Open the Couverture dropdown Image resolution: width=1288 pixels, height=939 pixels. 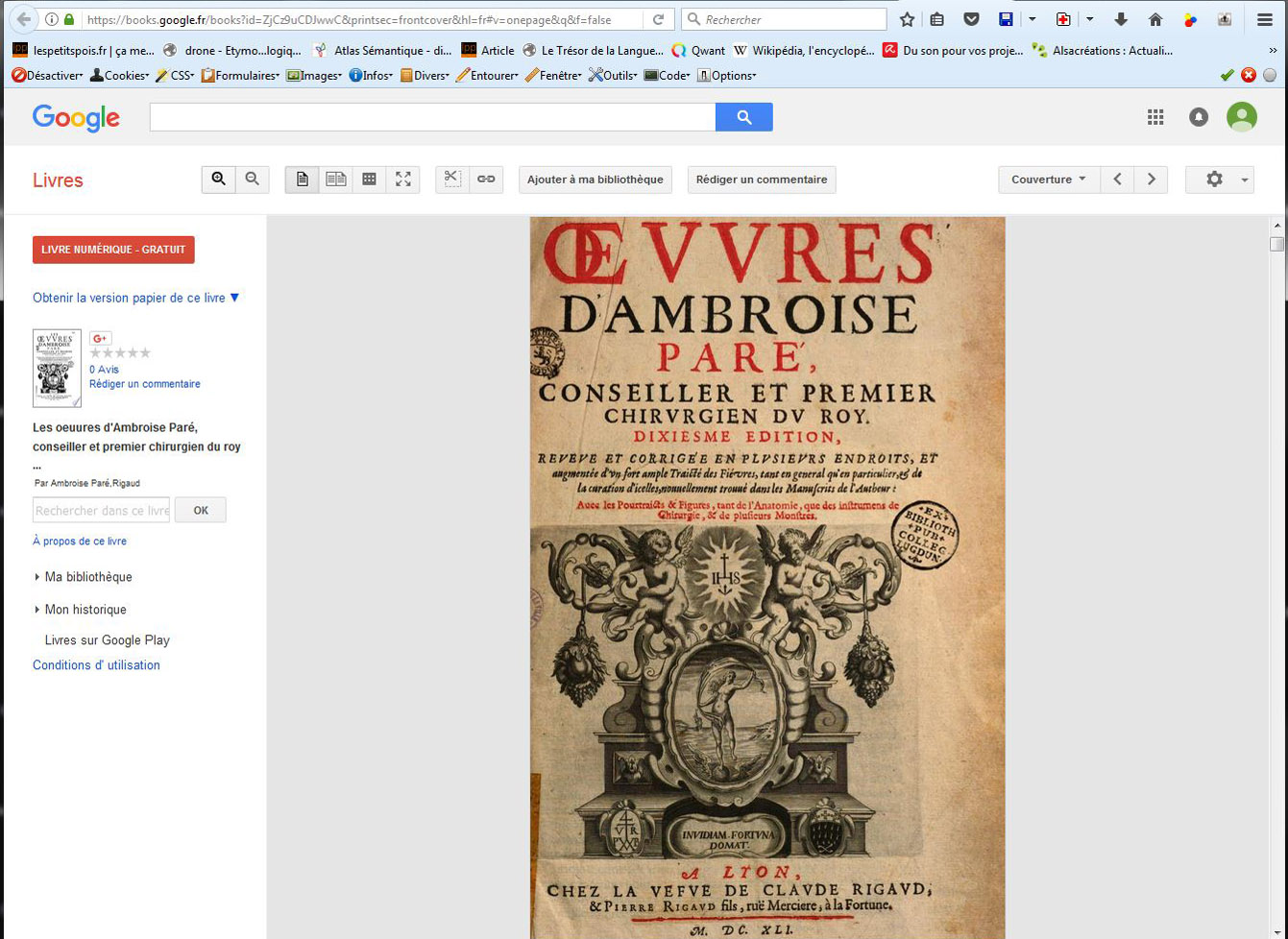pyautogui.click(x=1049, y=180)
